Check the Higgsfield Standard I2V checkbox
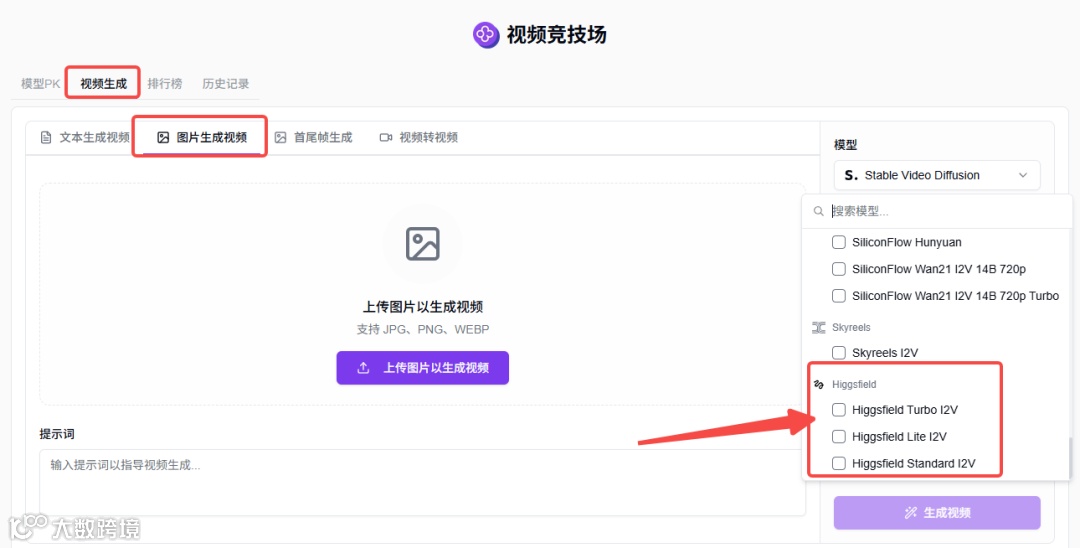This screenshot has height=548, width=1080. coord(838,464)
